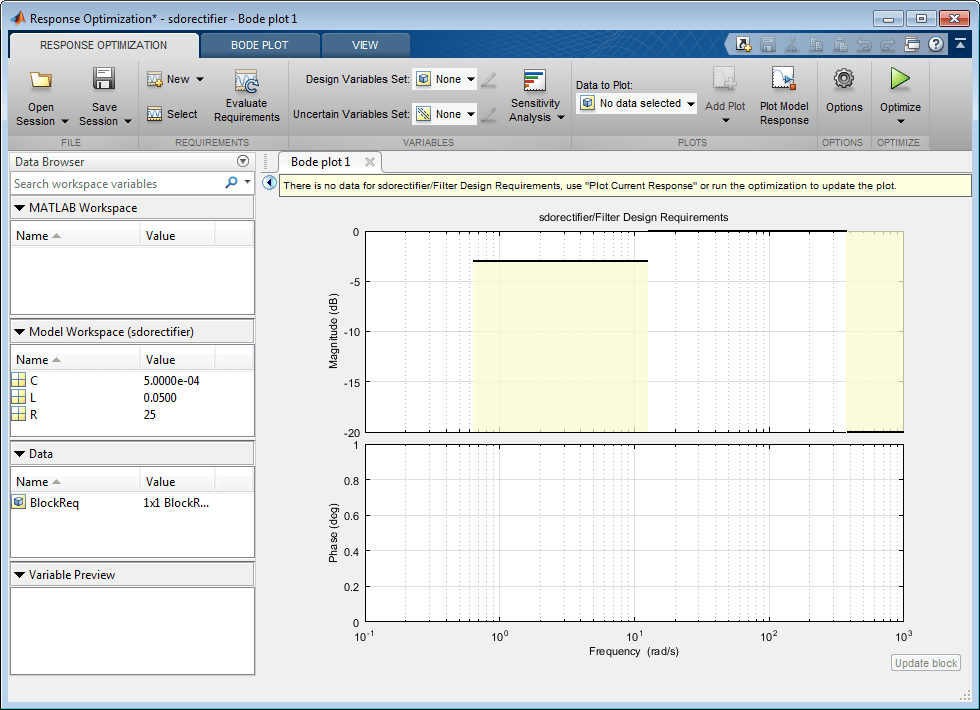Open the Options gear settings

pos(844,79)
